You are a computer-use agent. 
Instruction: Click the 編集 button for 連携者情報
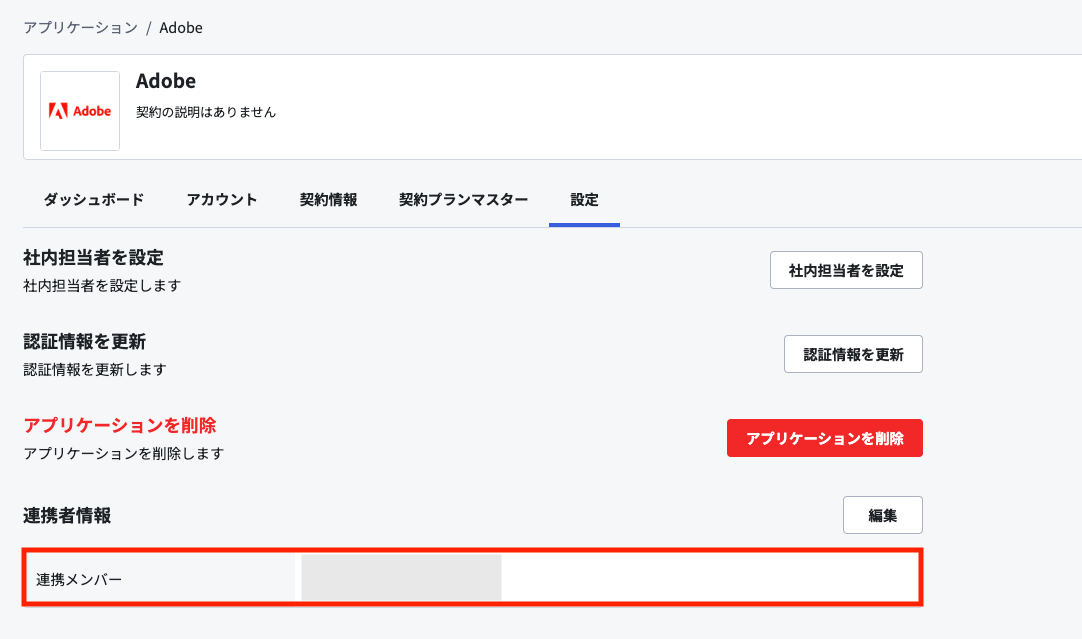883,515
